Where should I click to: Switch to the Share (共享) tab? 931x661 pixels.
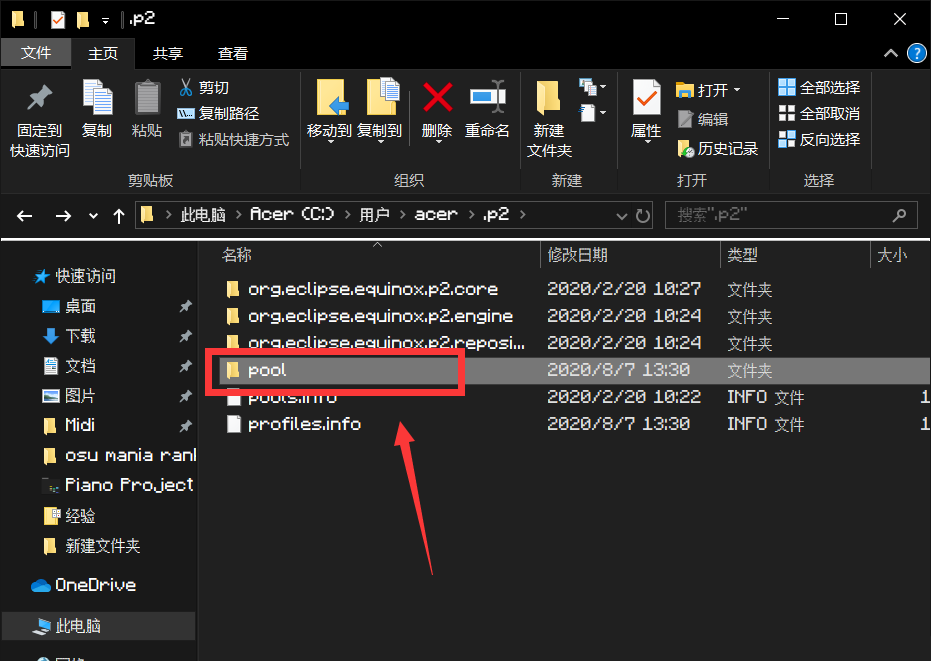(x=167, y=53)
